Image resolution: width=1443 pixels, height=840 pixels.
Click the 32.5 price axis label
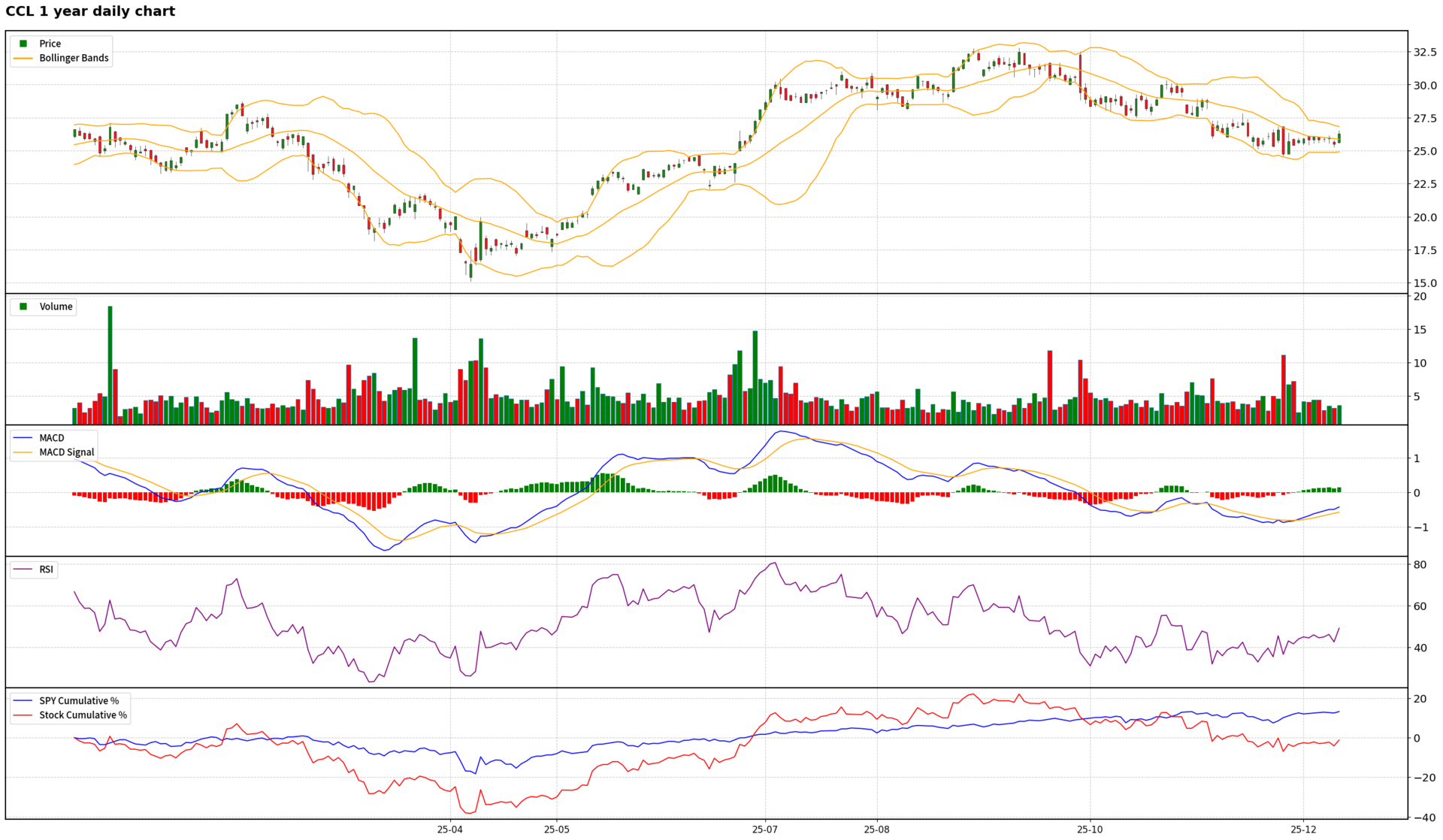(1425, 53)
